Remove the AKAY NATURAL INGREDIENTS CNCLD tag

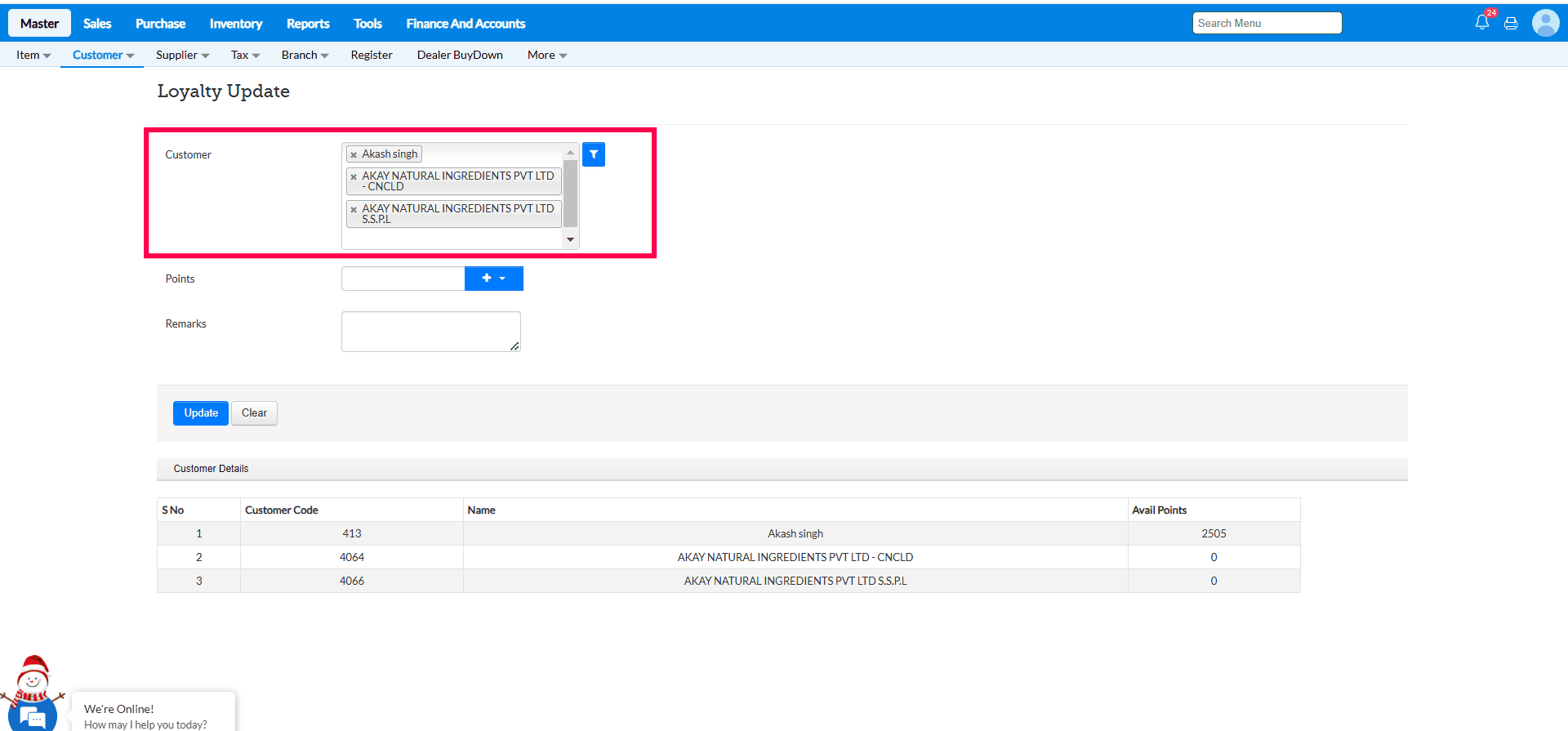tap(354, 176)
